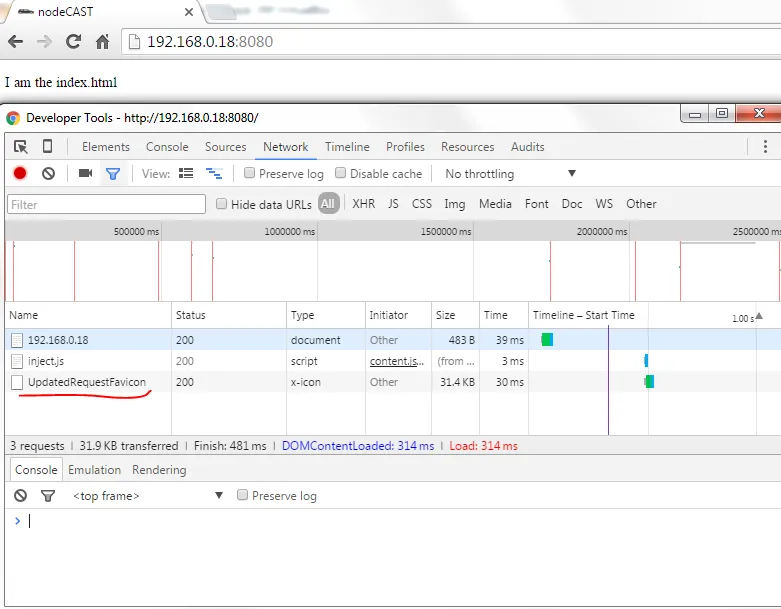Enable console drawer Preserve log checkbox
781x609 pixels.
pyautogui.click(x=242, y=494)
